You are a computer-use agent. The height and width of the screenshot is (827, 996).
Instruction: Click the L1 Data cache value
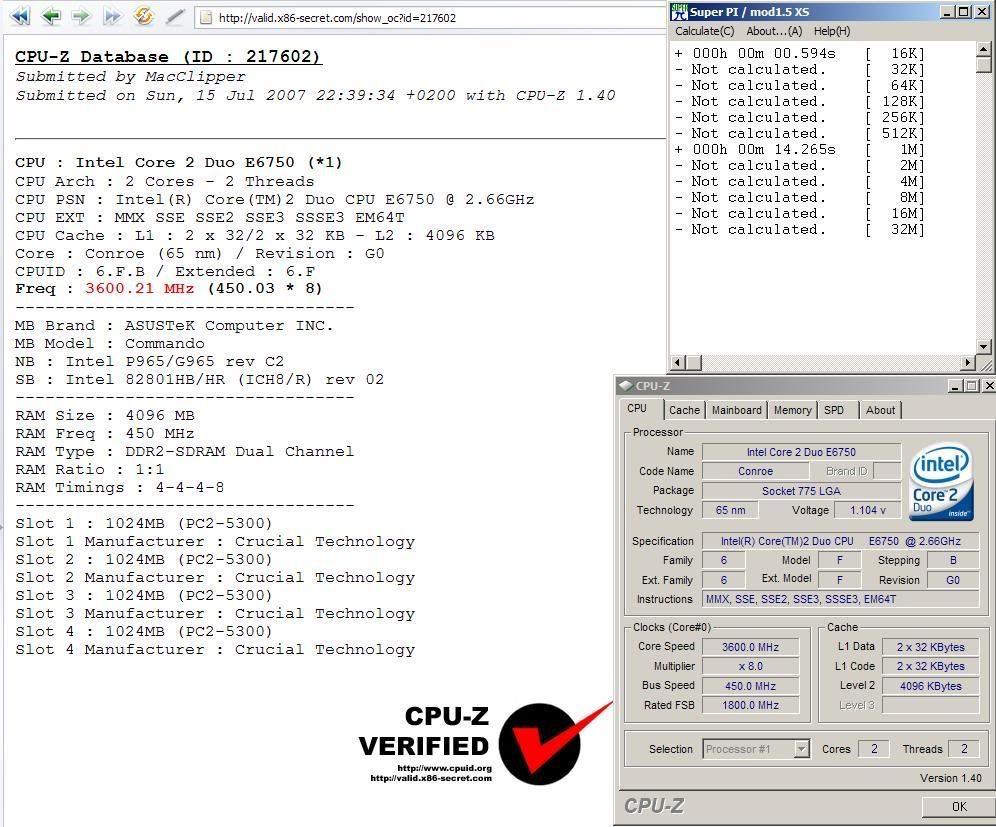[x=931, y=647]
